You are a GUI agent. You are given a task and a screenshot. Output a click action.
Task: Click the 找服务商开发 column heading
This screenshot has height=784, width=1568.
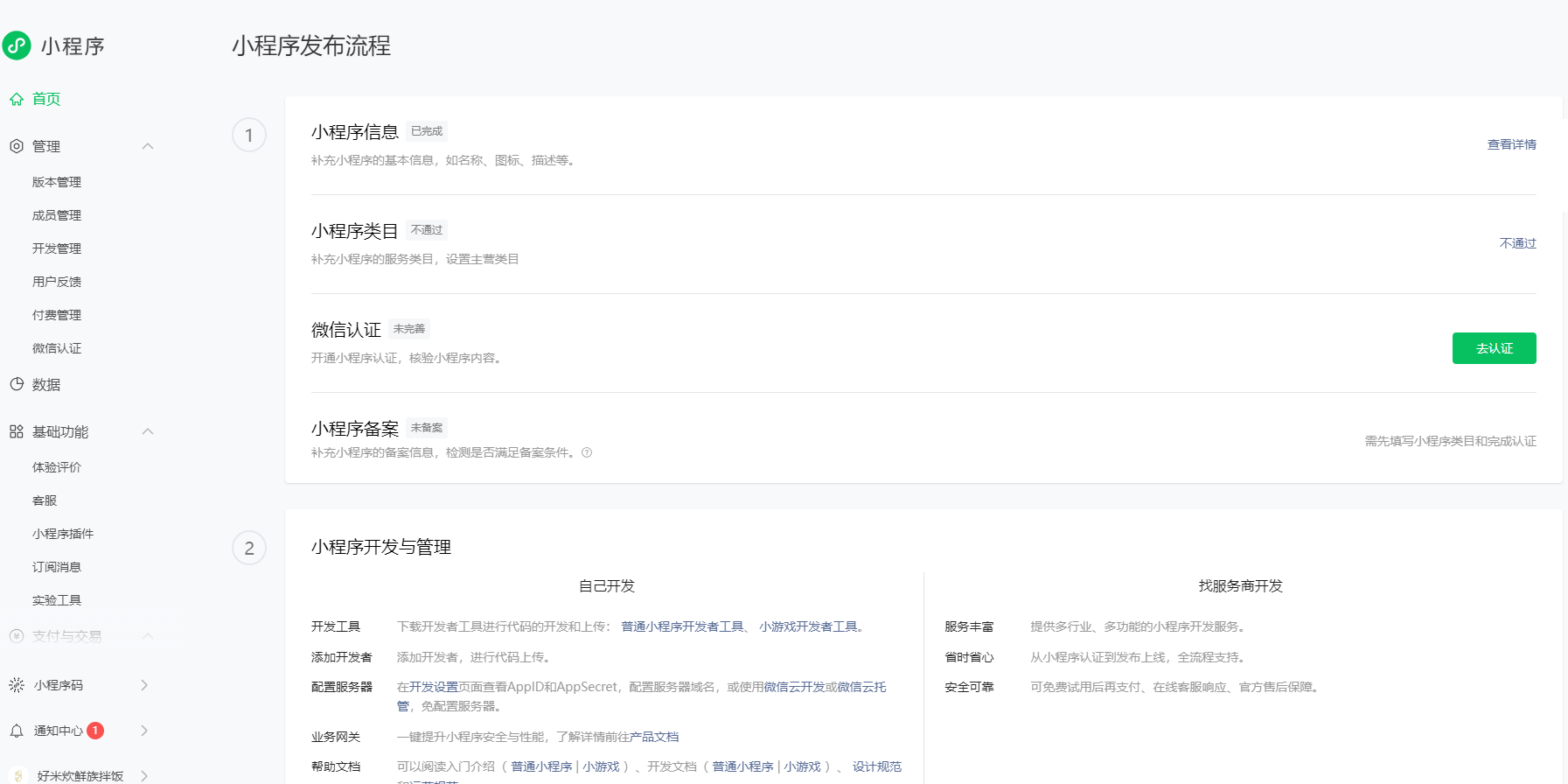pos(1240,586)
